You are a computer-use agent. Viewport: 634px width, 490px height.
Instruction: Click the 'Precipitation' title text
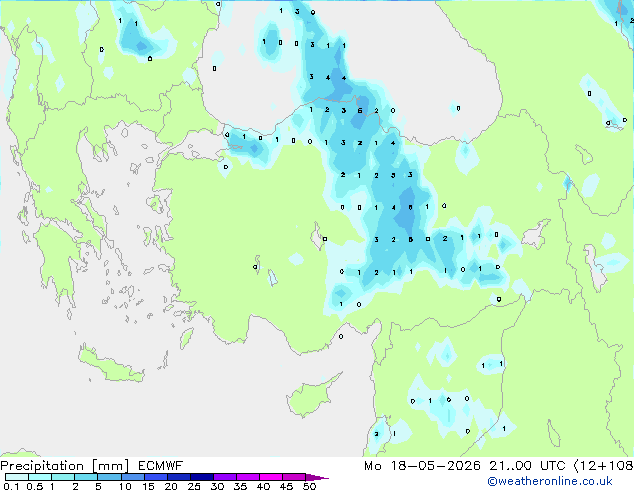point(42,466)
